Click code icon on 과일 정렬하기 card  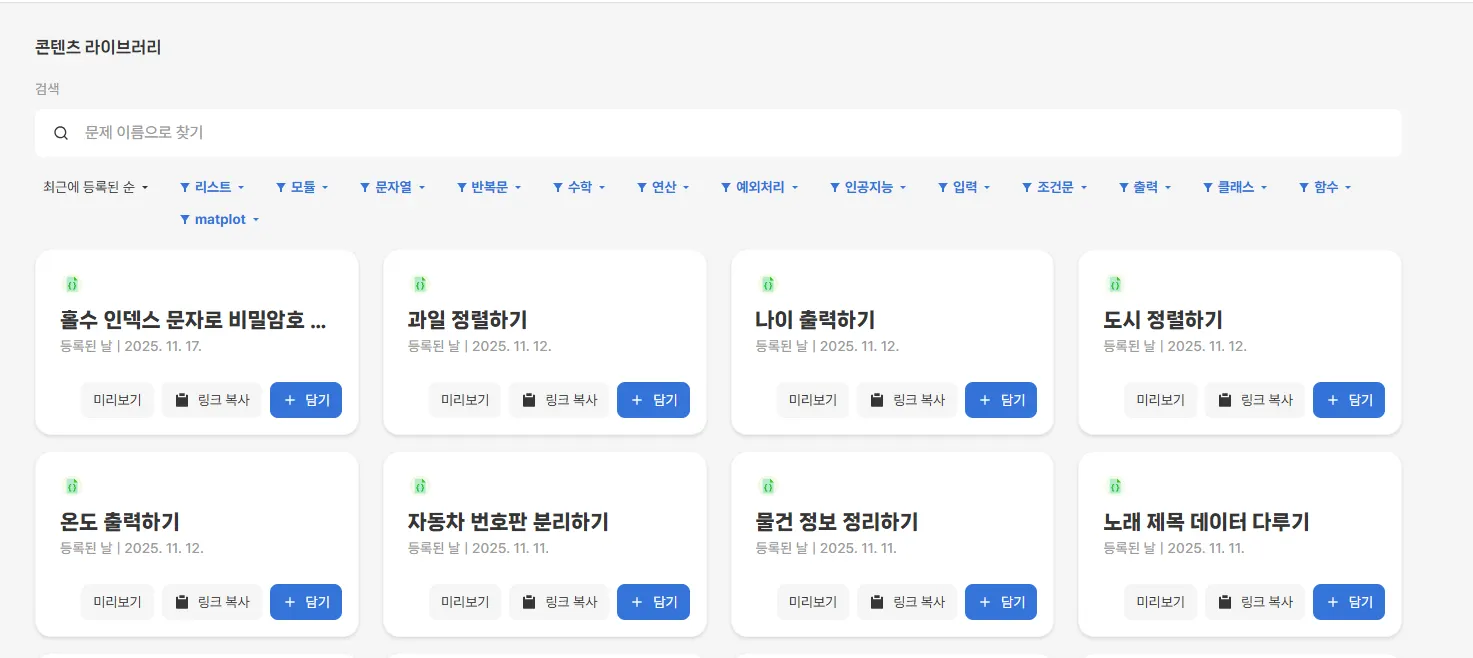(420, 284)
